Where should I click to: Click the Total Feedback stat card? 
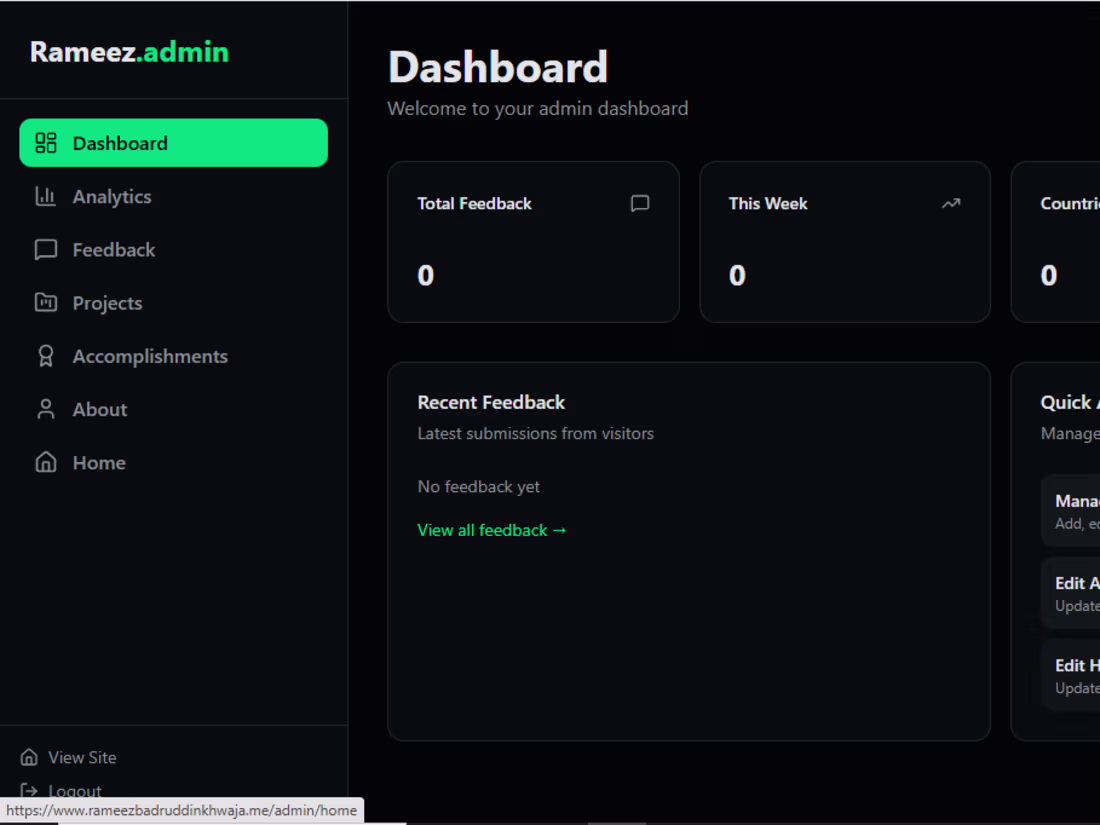pyautogui.click(x=533, y=242)
